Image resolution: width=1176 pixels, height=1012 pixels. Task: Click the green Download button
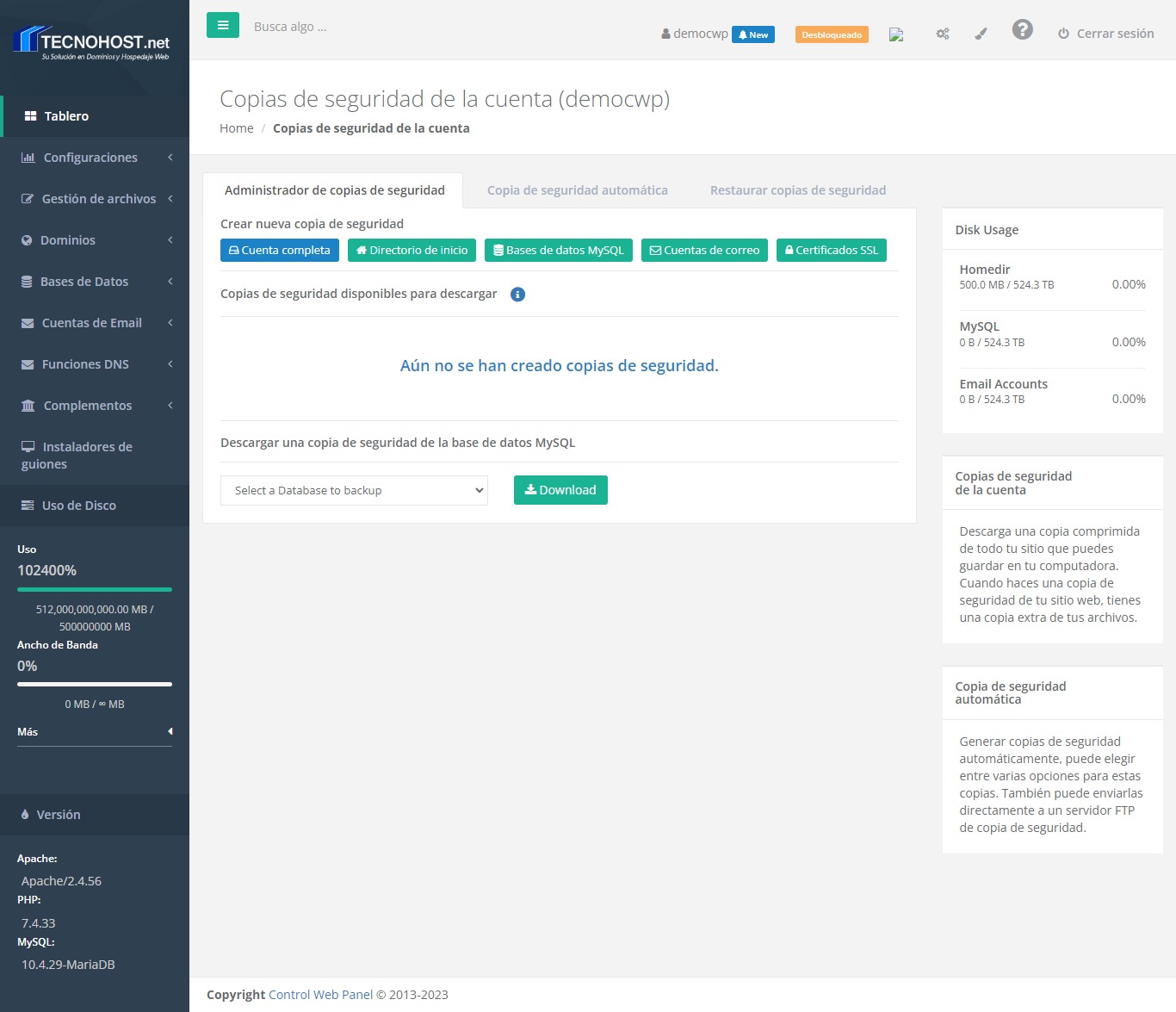pyautogui.click(x=560, y=490)
